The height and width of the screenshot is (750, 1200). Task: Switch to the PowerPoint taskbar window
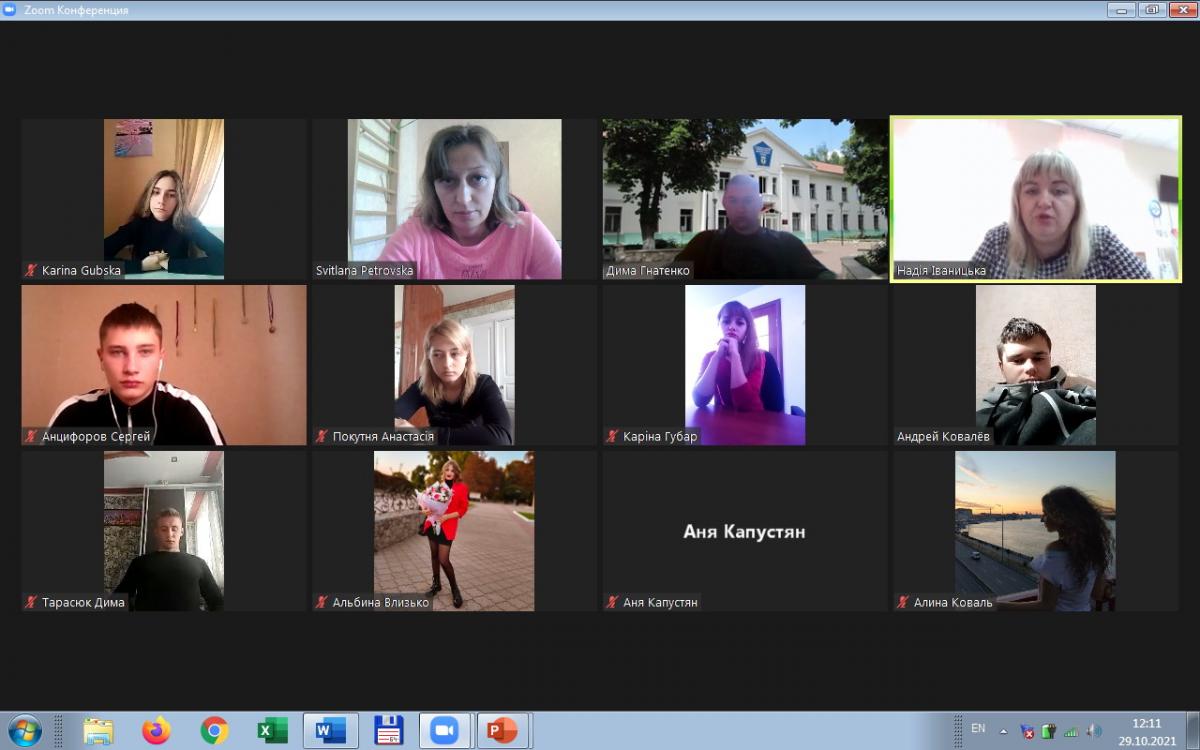503,730
